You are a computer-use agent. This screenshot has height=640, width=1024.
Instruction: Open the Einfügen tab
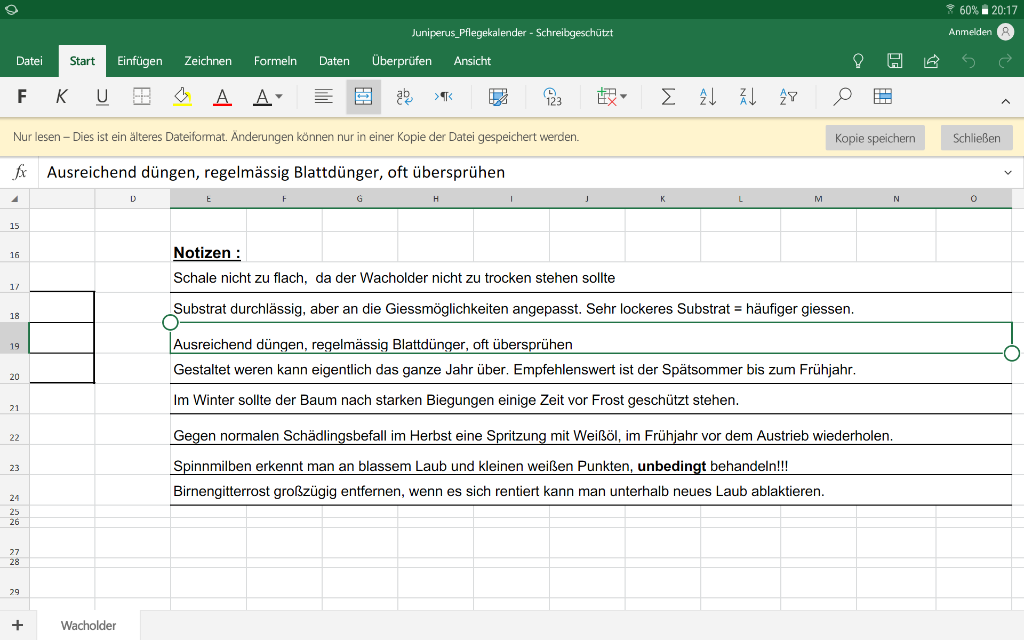[140, 61]
